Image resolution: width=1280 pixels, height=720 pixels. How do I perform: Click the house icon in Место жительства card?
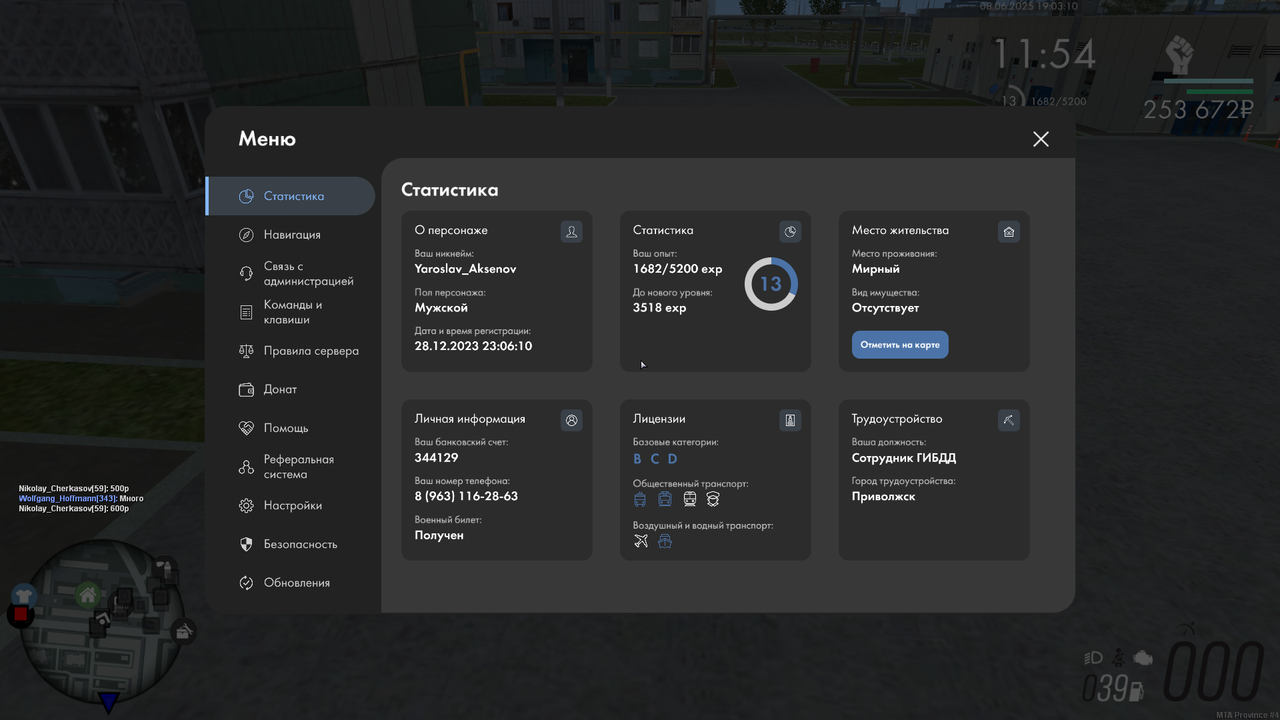click(1009, 232)
